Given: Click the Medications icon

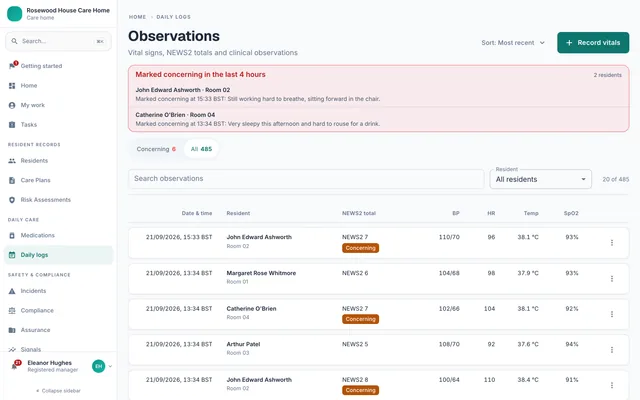Looking at the screenshot, I should pyautogui.click(x=12, y=236).
